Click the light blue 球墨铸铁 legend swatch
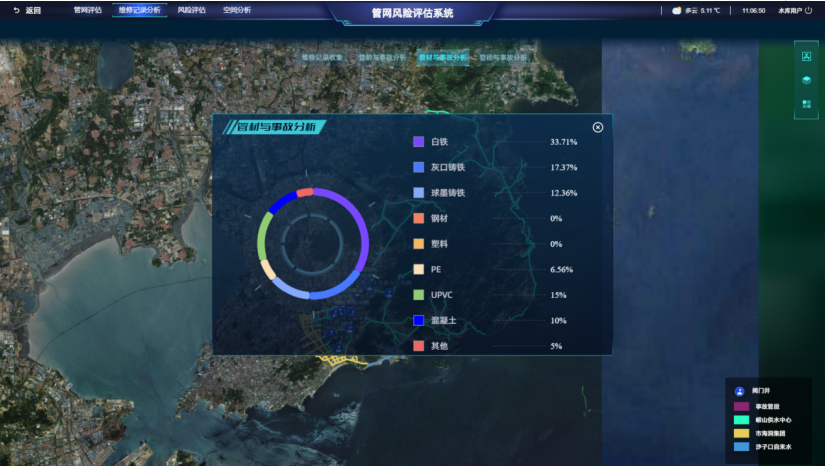 [x=419, y=193]
